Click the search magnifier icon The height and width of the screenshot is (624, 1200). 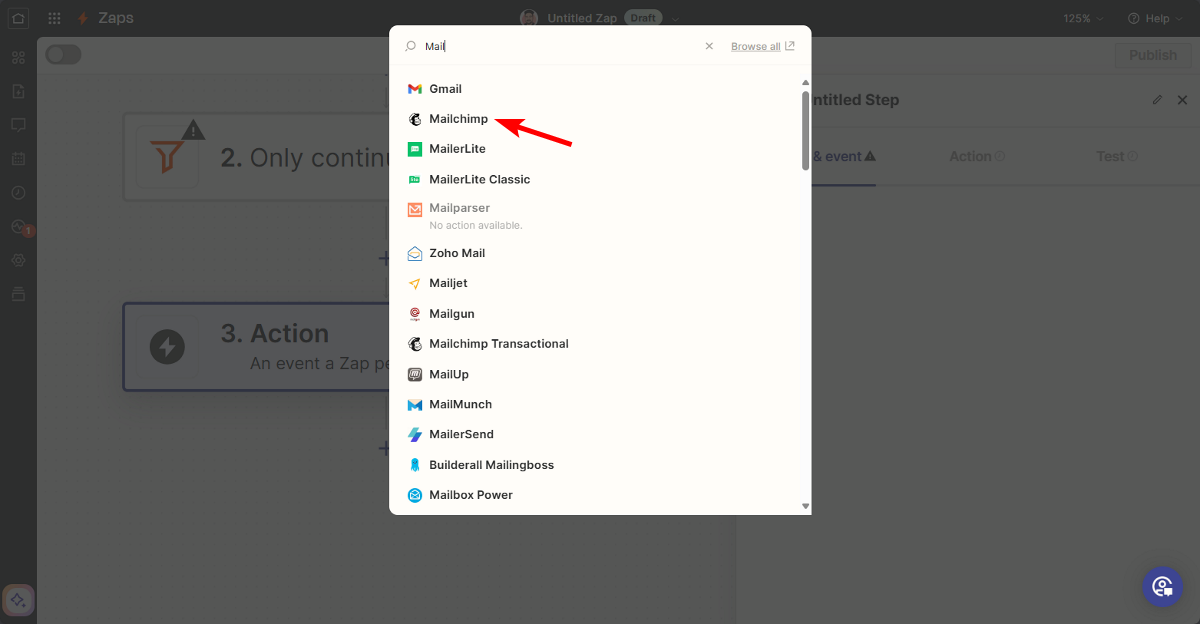click(x=410, y=46)
